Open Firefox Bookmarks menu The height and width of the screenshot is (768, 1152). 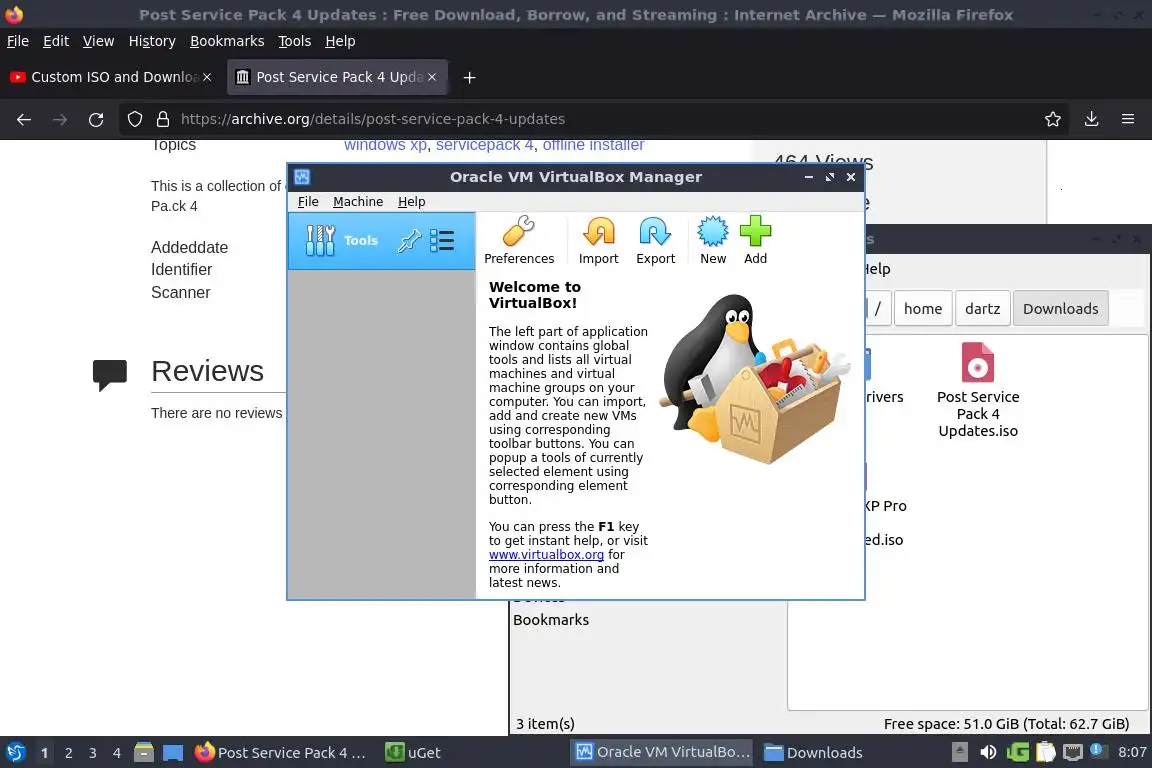227,41
